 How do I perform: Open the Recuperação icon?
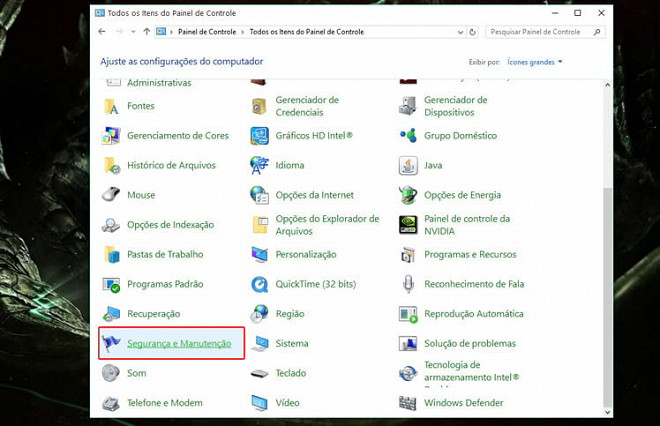point(112,314)
